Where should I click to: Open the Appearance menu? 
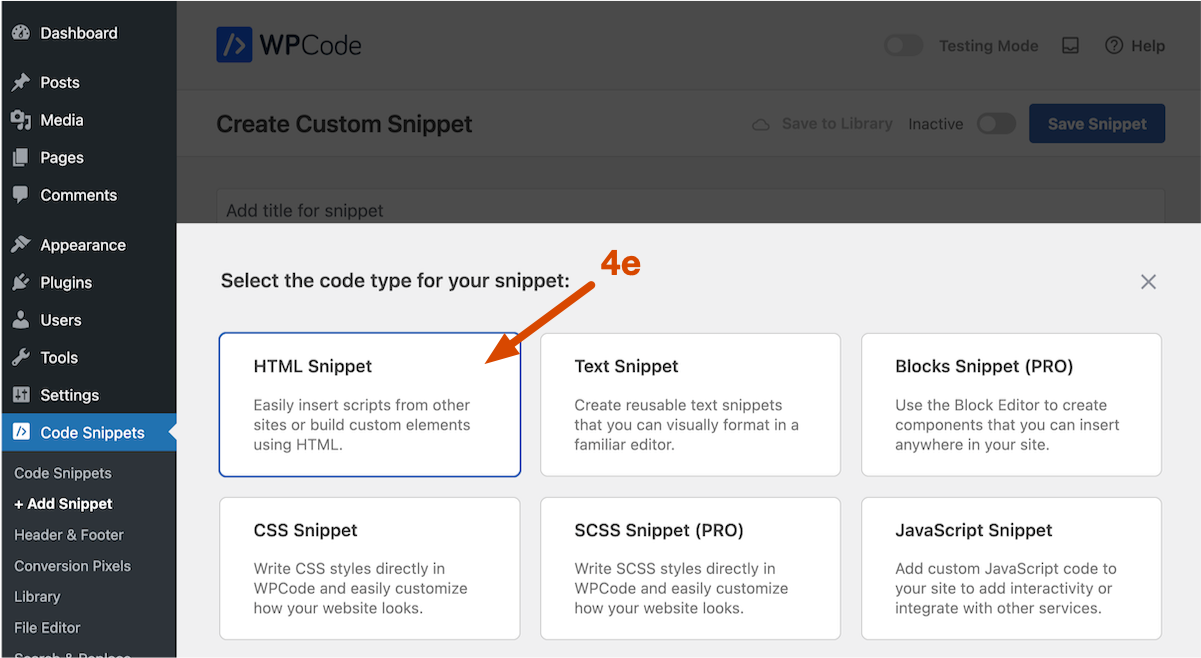pos(83,245)
